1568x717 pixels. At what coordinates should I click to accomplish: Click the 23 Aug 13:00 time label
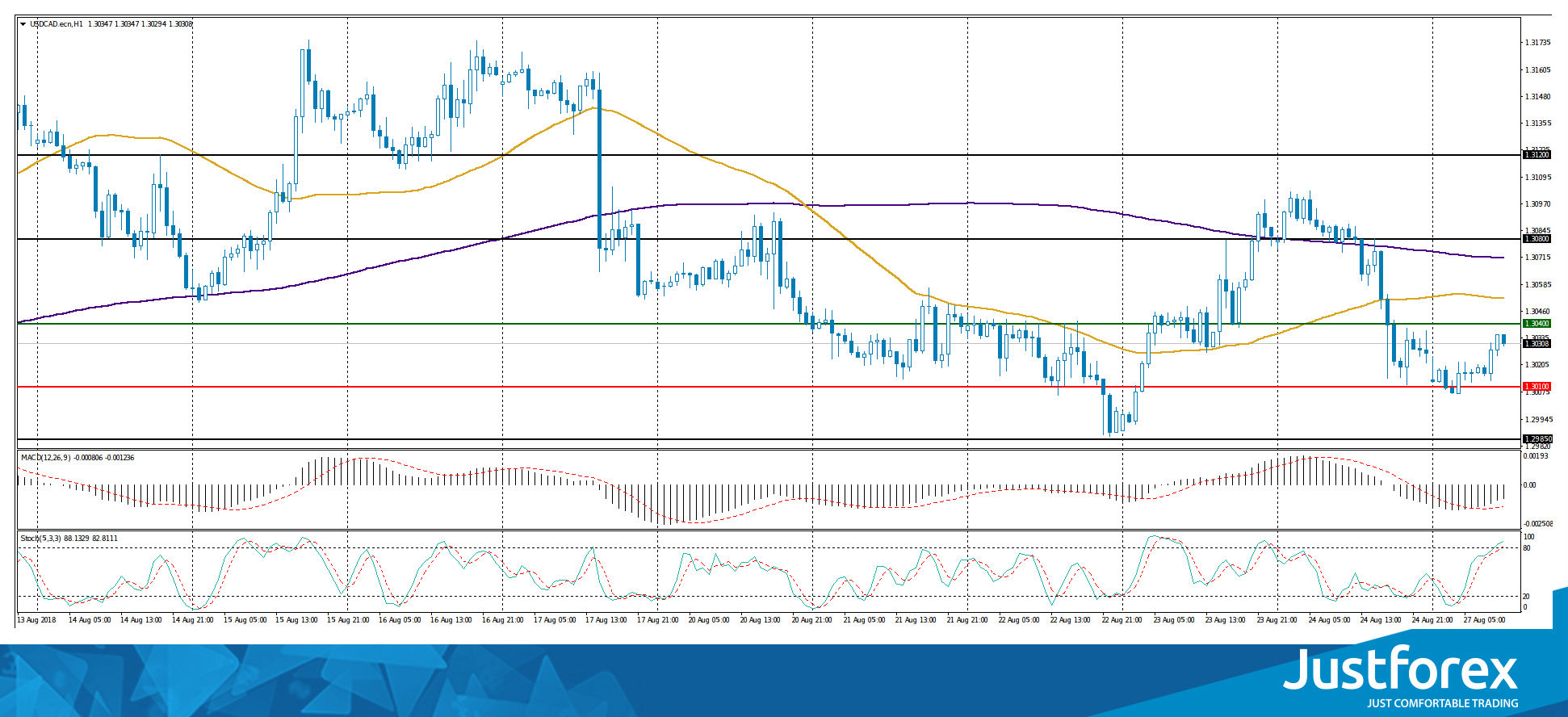tap(1226, 620)
